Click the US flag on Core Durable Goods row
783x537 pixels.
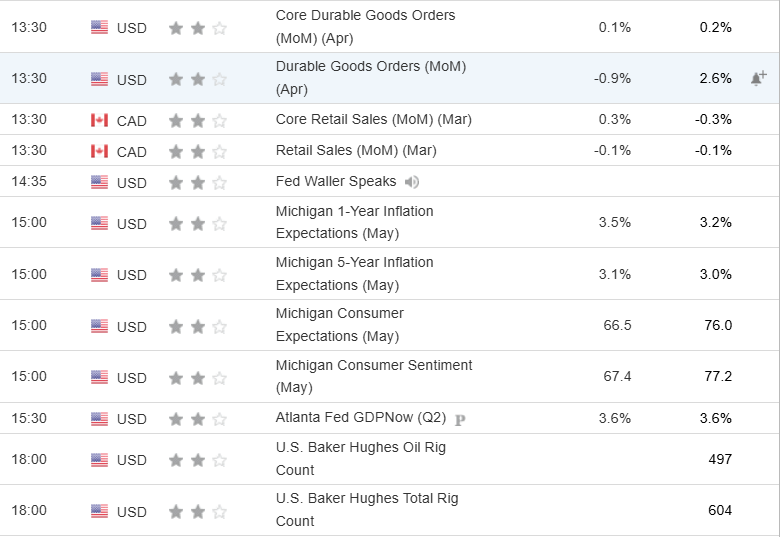[x=100, y=27]
